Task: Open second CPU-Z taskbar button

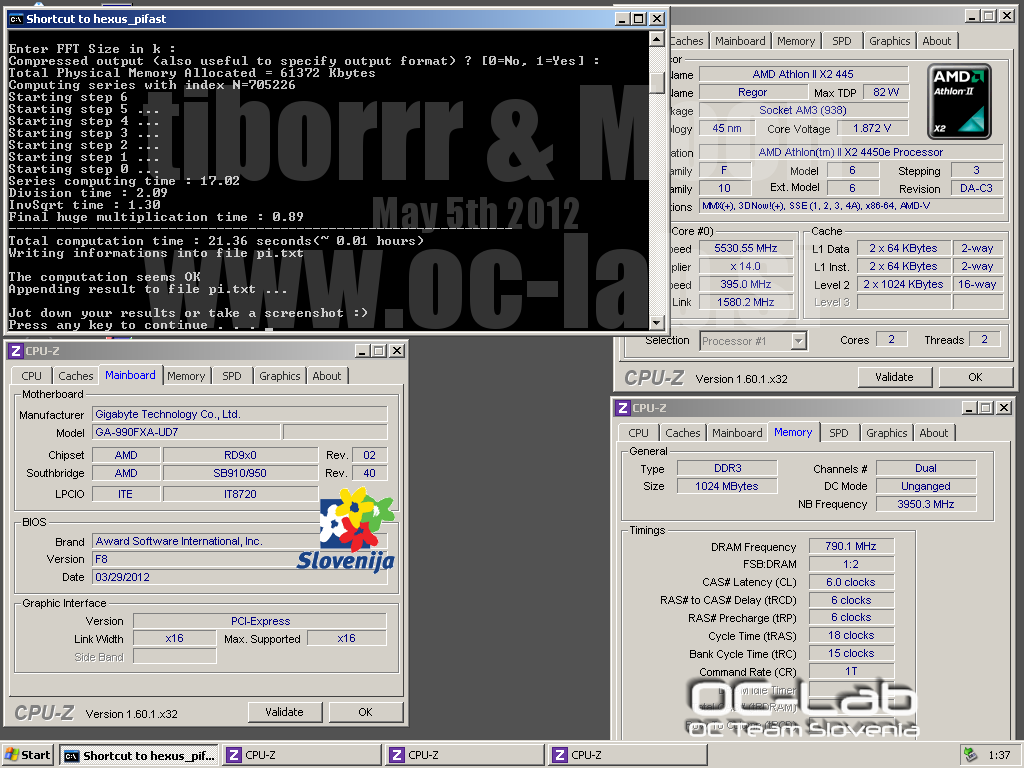Action: (465, 755)
